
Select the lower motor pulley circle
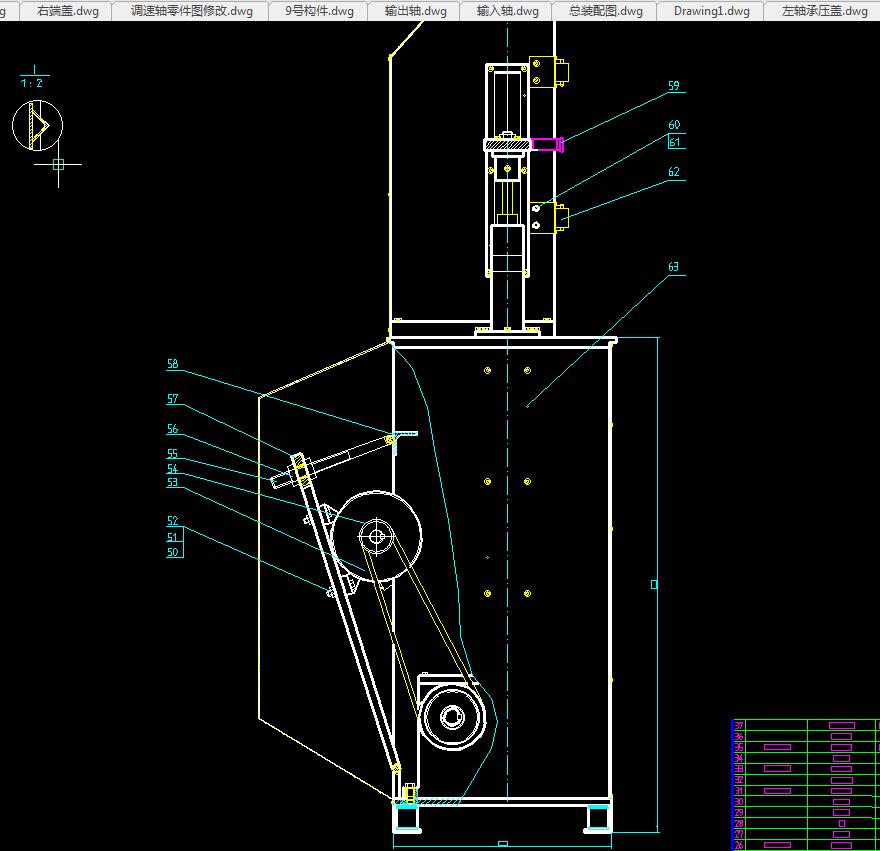point(452,717)
